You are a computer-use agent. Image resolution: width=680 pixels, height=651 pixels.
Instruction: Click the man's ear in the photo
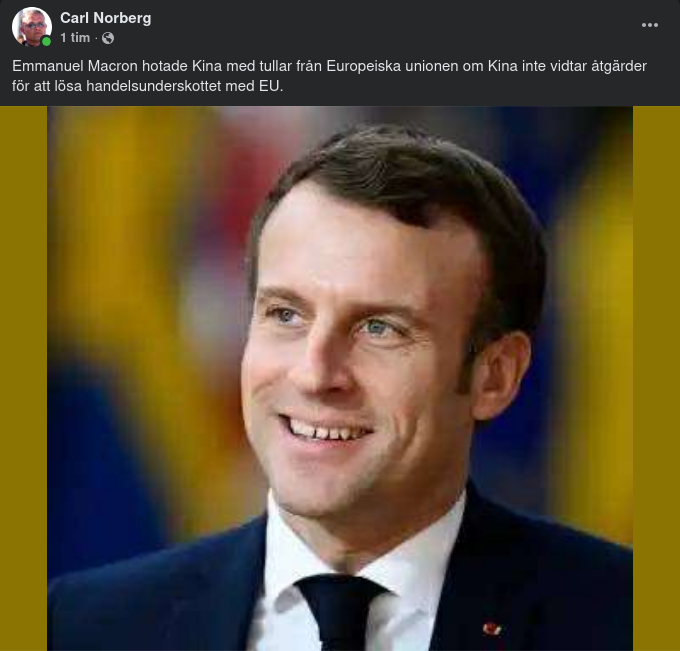(505, 375)
